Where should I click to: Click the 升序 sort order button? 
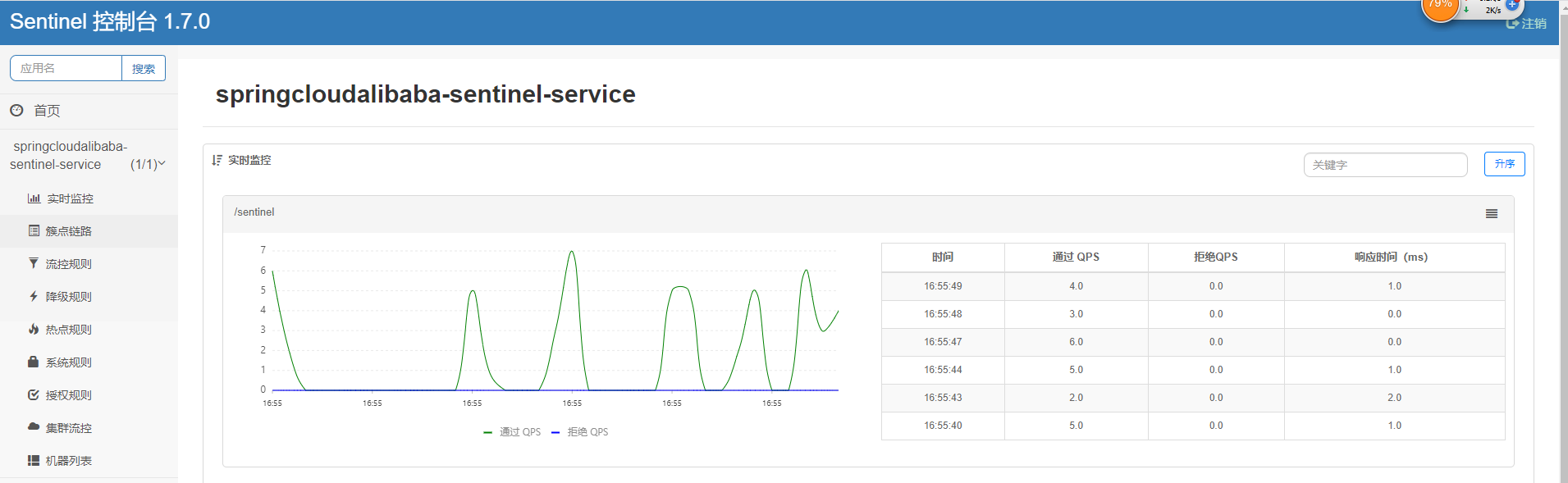(1504, 164)
